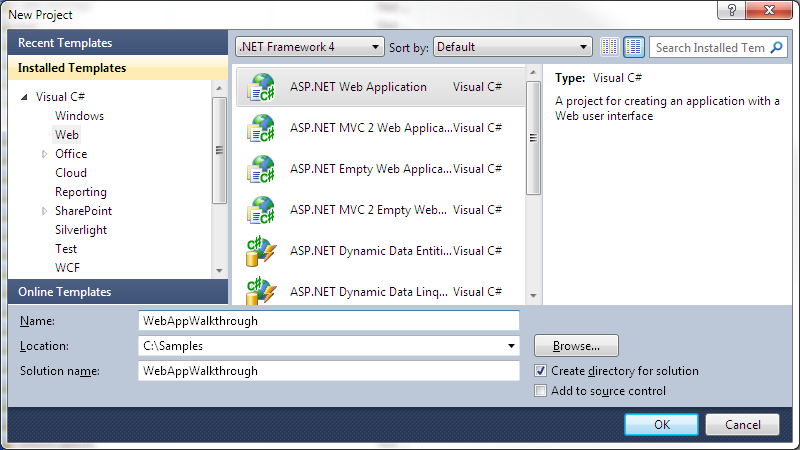Select ASP.NET Web Application template icon
Viewport: 800px width, 450px height.
point(261,87)
